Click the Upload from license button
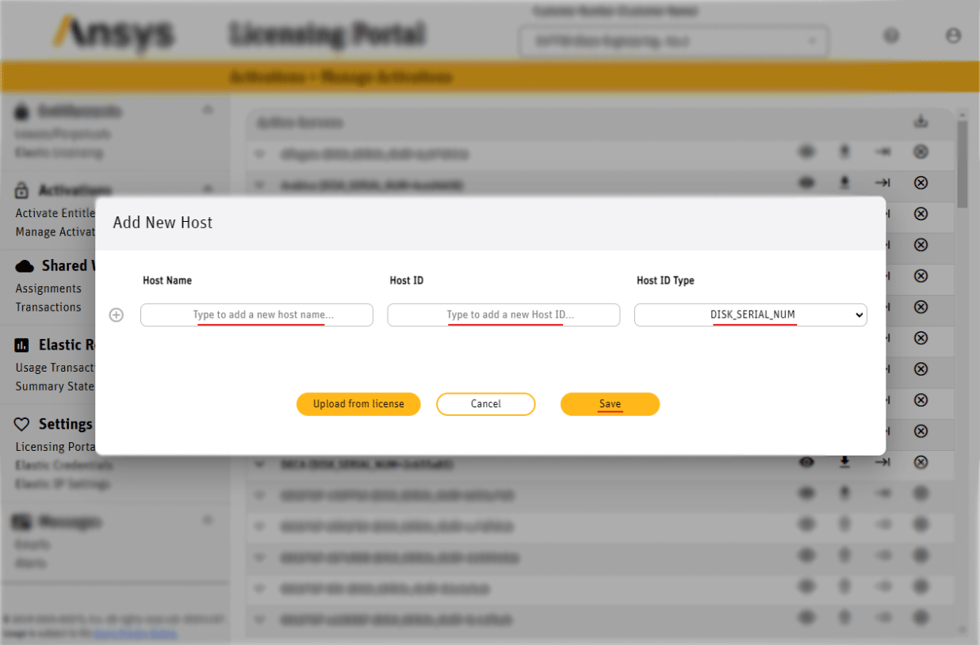 pyautogui.click(x=358, y=404)
